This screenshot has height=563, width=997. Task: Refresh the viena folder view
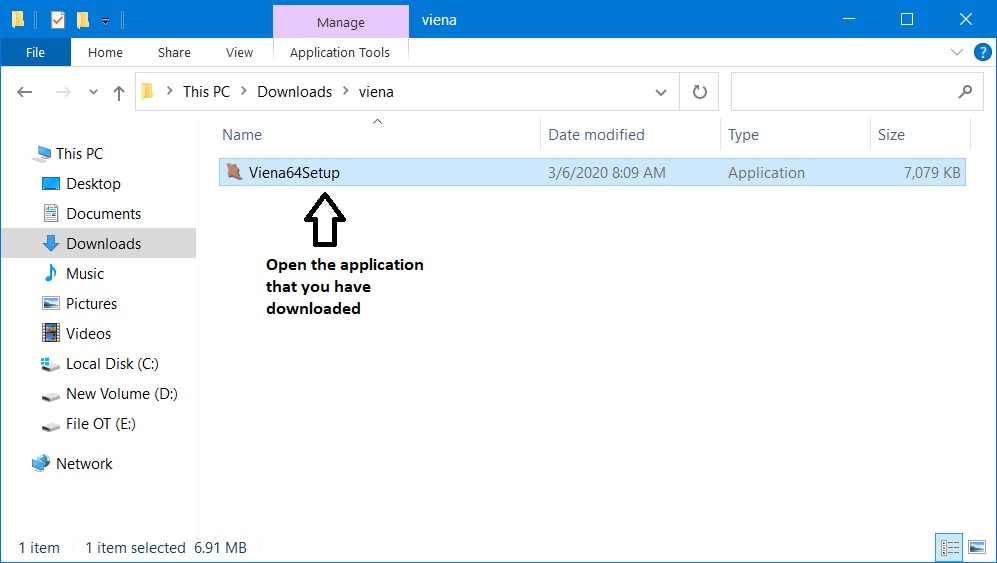click(x=699, y=92)
